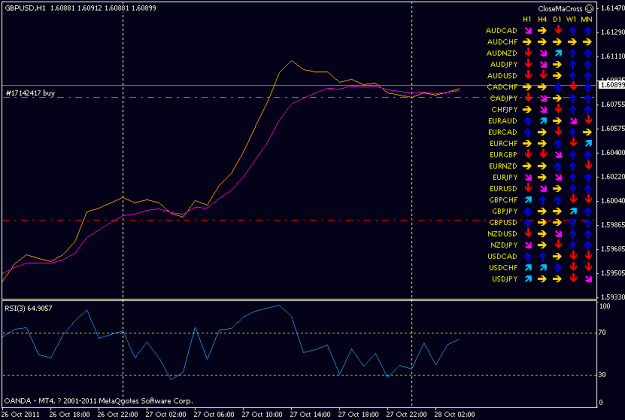Screen dimensions: 625x420
Task: Click the NZDUSD pair label
Action: (502, 234)
